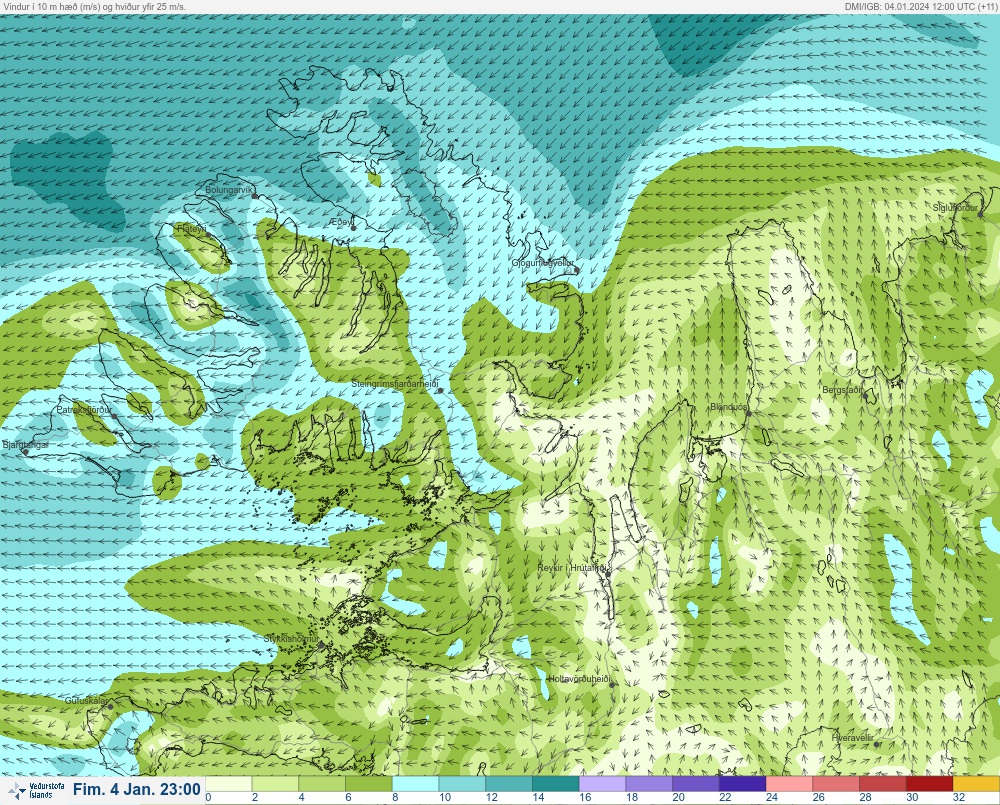
Task: Pick the 22–24 m/s dark indigo swatch
Action: 742,784
